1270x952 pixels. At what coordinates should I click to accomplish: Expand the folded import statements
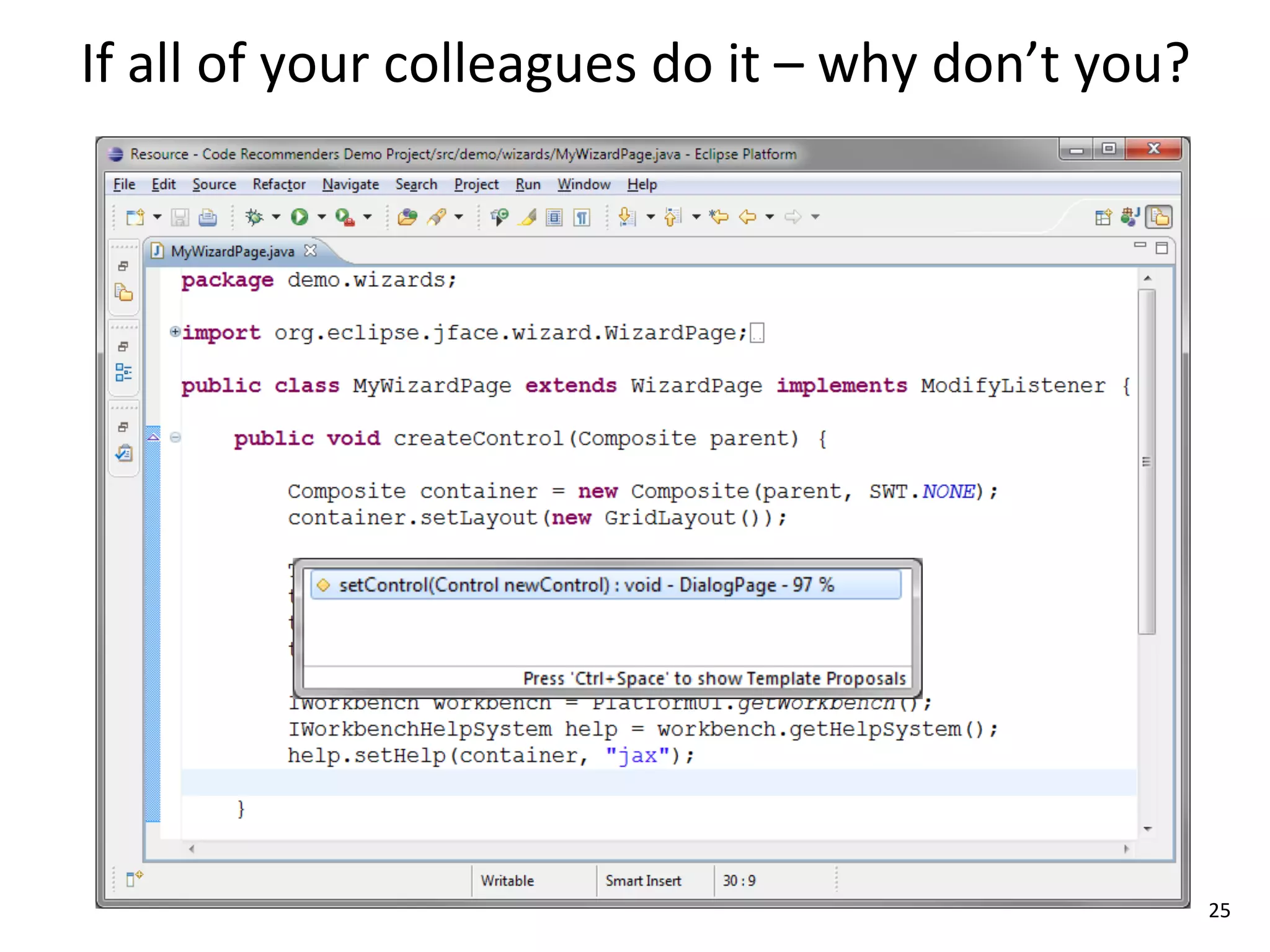(175, 332)
